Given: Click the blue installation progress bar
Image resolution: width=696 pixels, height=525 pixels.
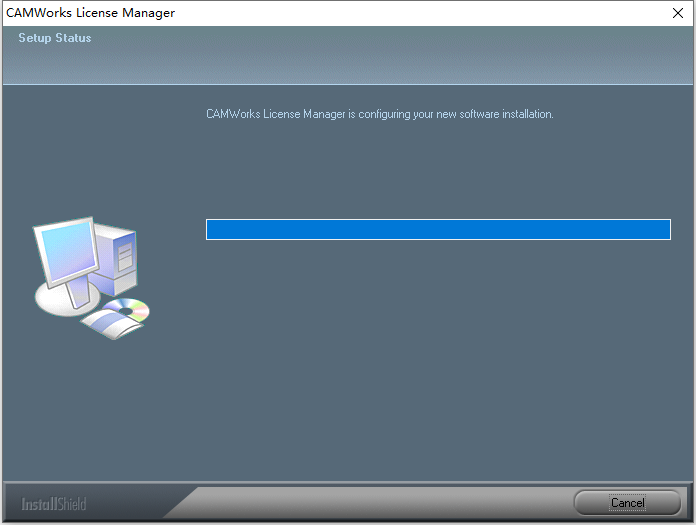Looking at the screenshot, I should [438, 229].
